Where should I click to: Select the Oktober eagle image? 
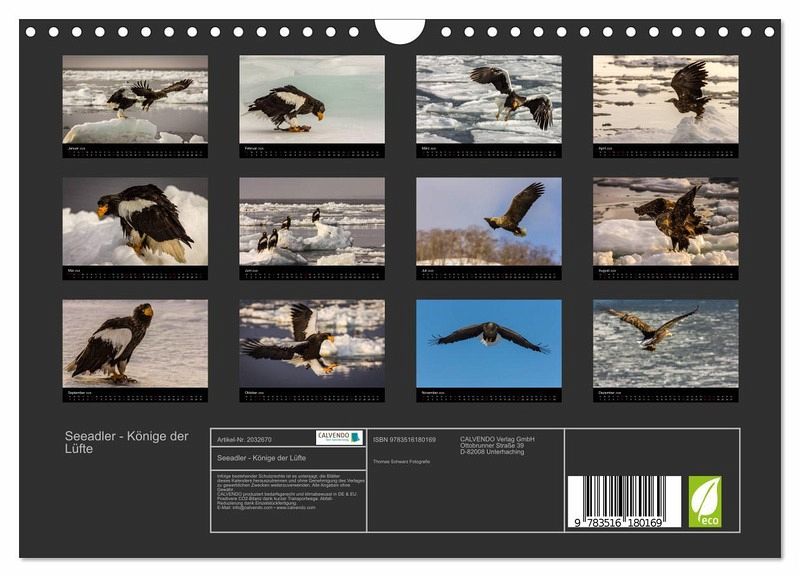click(311, 344)
